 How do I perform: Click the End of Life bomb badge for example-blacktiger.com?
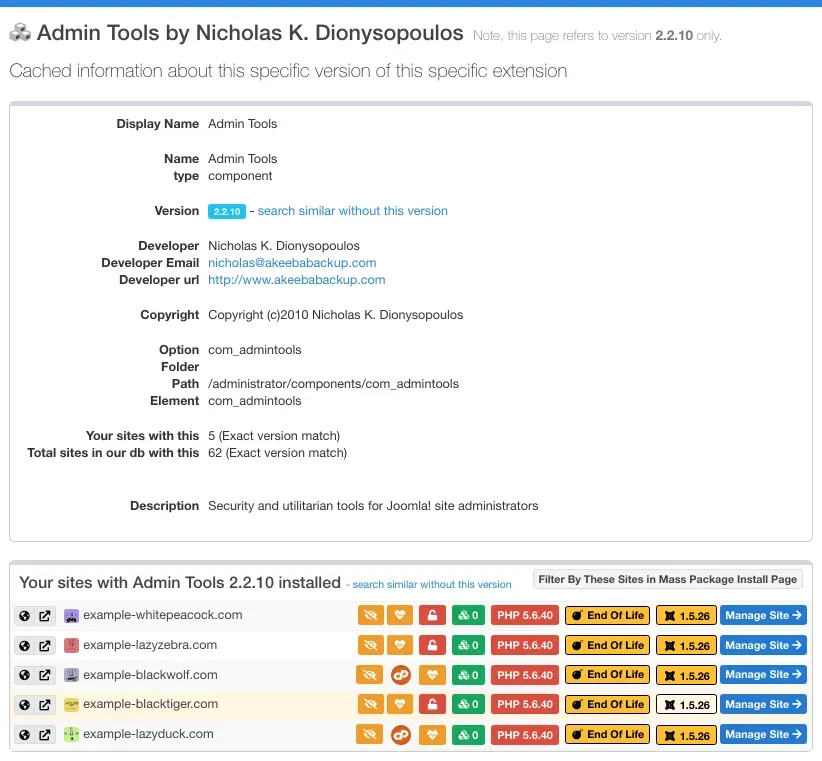(607, 704)
